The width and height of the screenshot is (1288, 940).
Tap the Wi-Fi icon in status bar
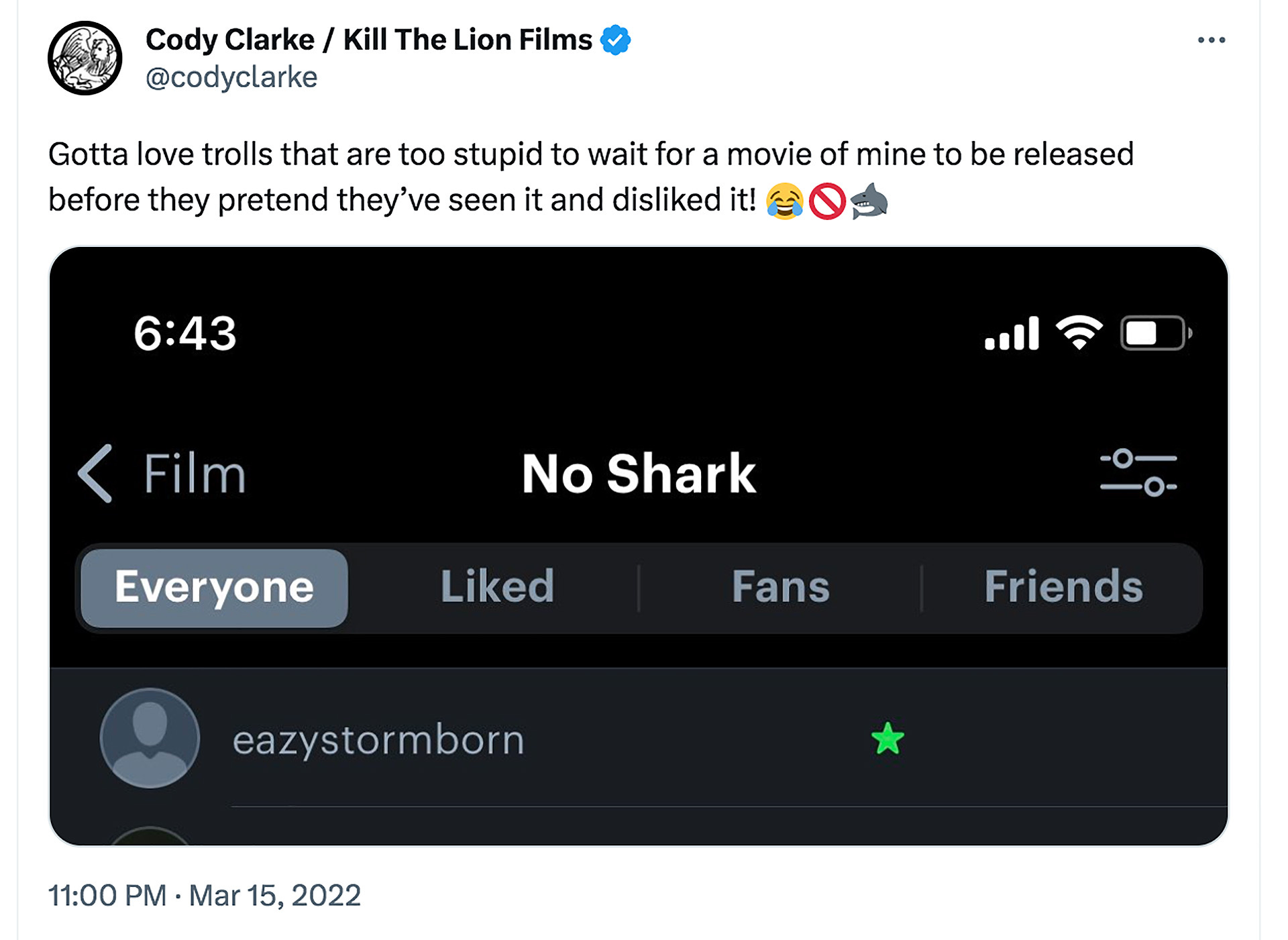coord(1079,333)
